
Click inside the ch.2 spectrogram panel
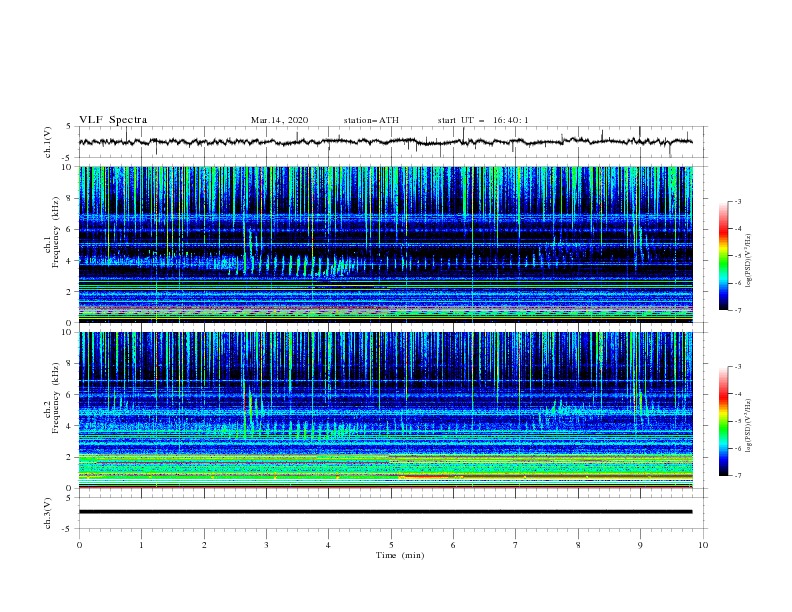coord(386,410)
